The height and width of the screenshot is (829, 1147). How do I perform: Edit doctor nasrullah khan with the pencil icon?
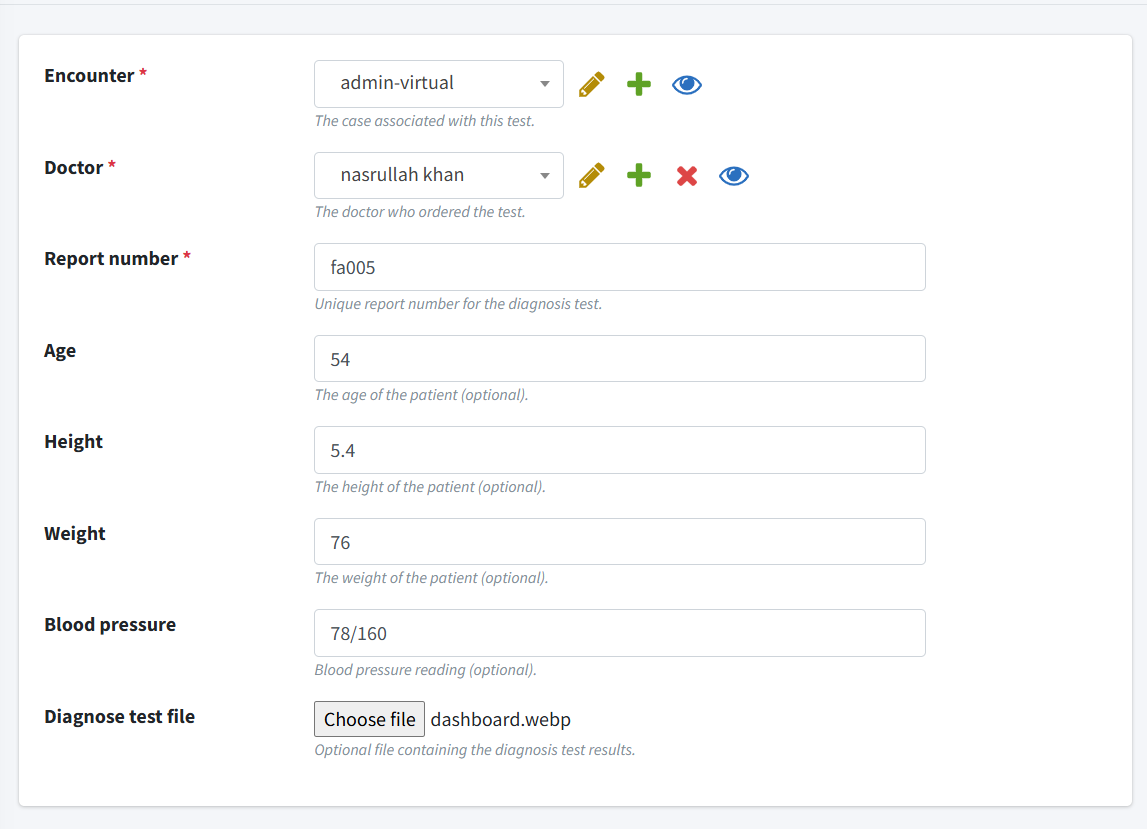591,175
